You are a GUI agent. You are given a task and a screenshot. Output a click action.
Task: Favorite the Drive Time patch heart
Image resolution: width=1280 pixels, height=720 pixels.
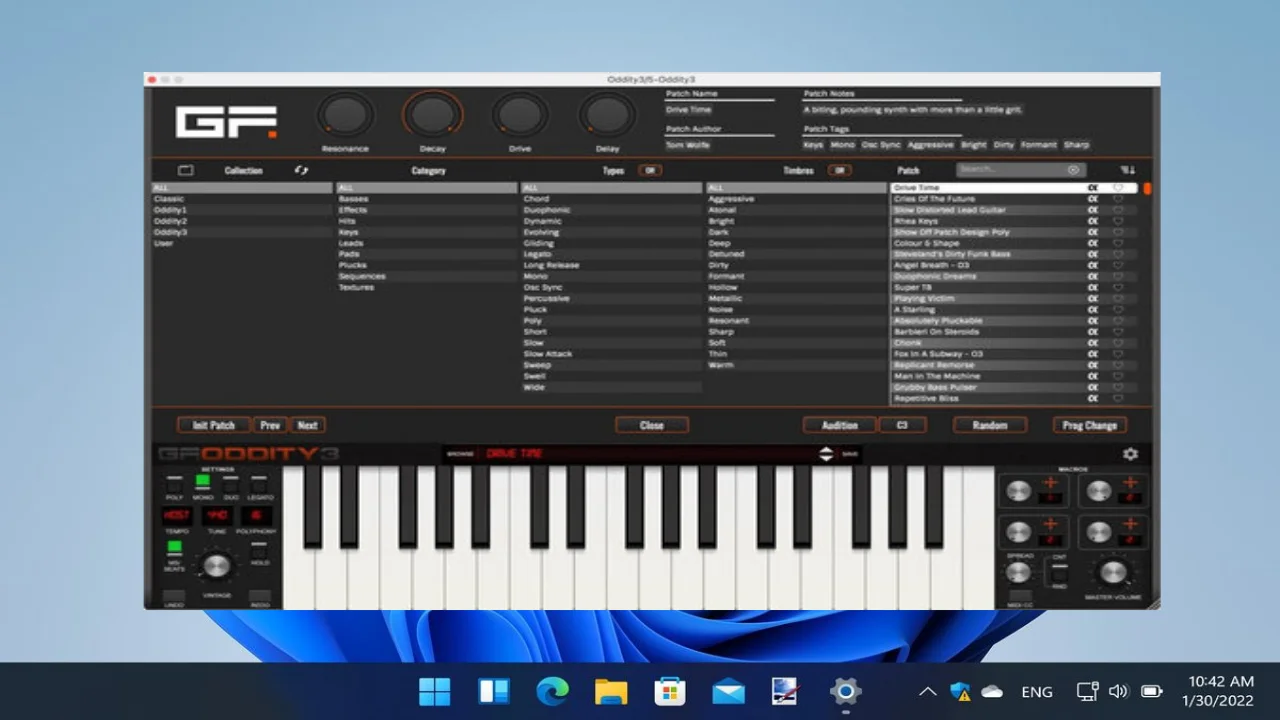[x=1118, y=188]
